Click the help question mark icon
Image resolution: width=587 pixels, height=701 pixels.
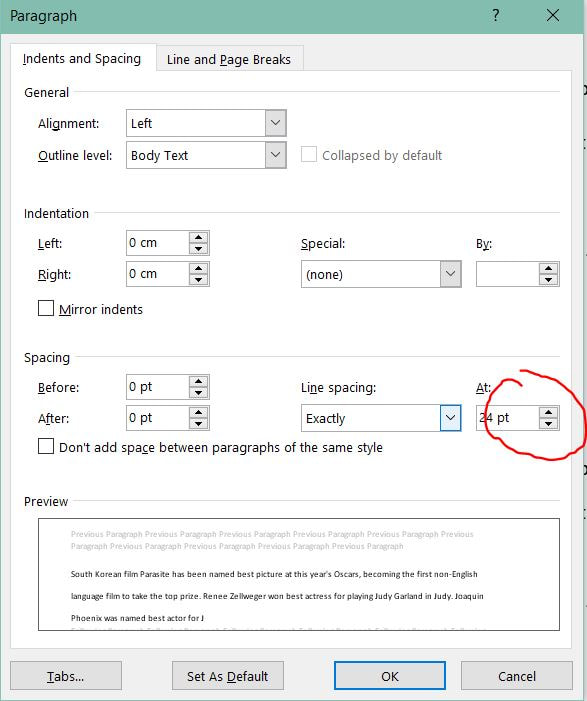click(495, 16)
